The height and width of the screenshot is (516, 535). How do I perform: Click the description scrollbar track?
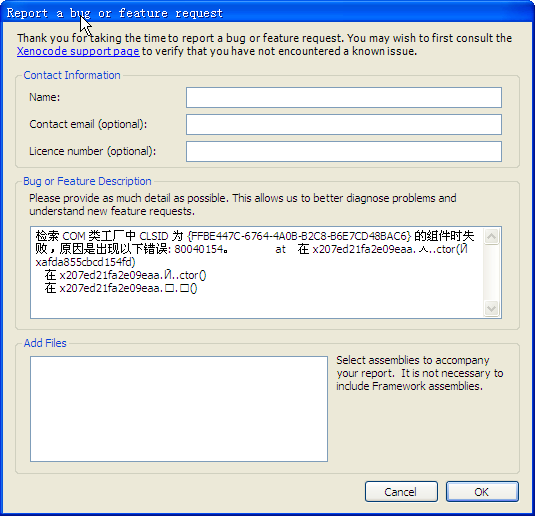[492, 272]
